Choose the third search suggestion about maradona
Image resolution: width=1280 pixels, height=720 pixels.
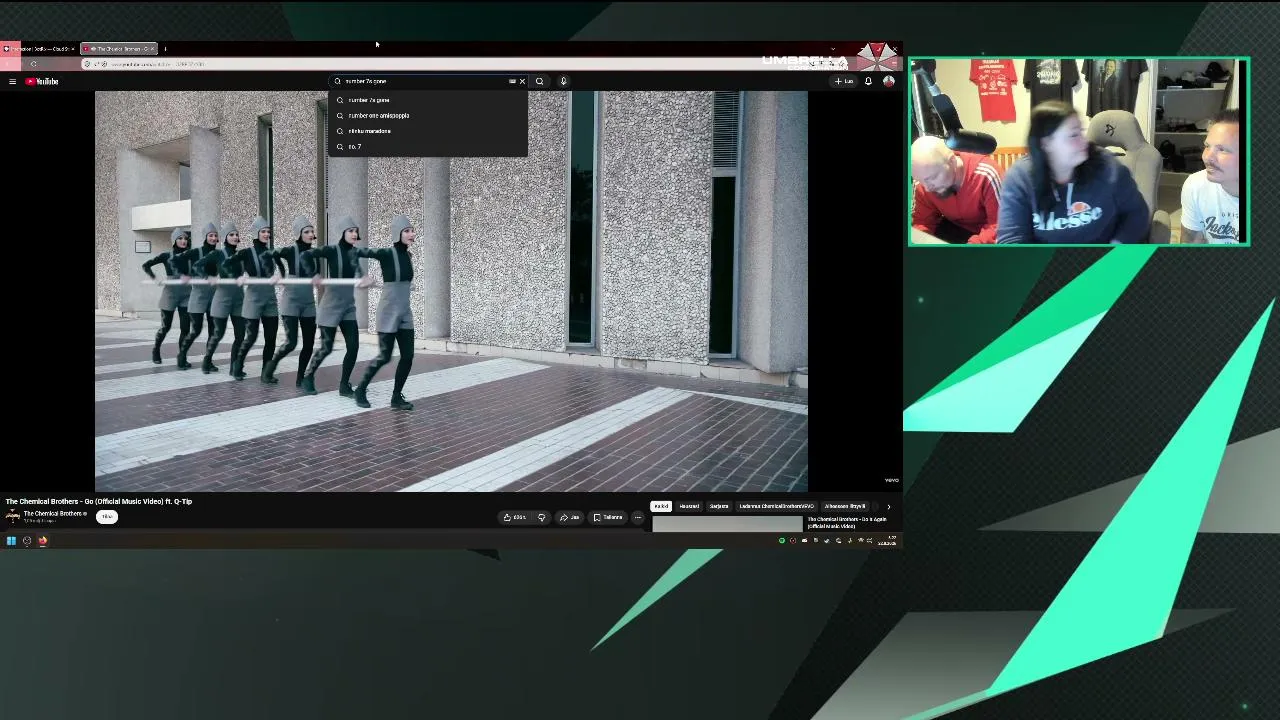(428, 131)
